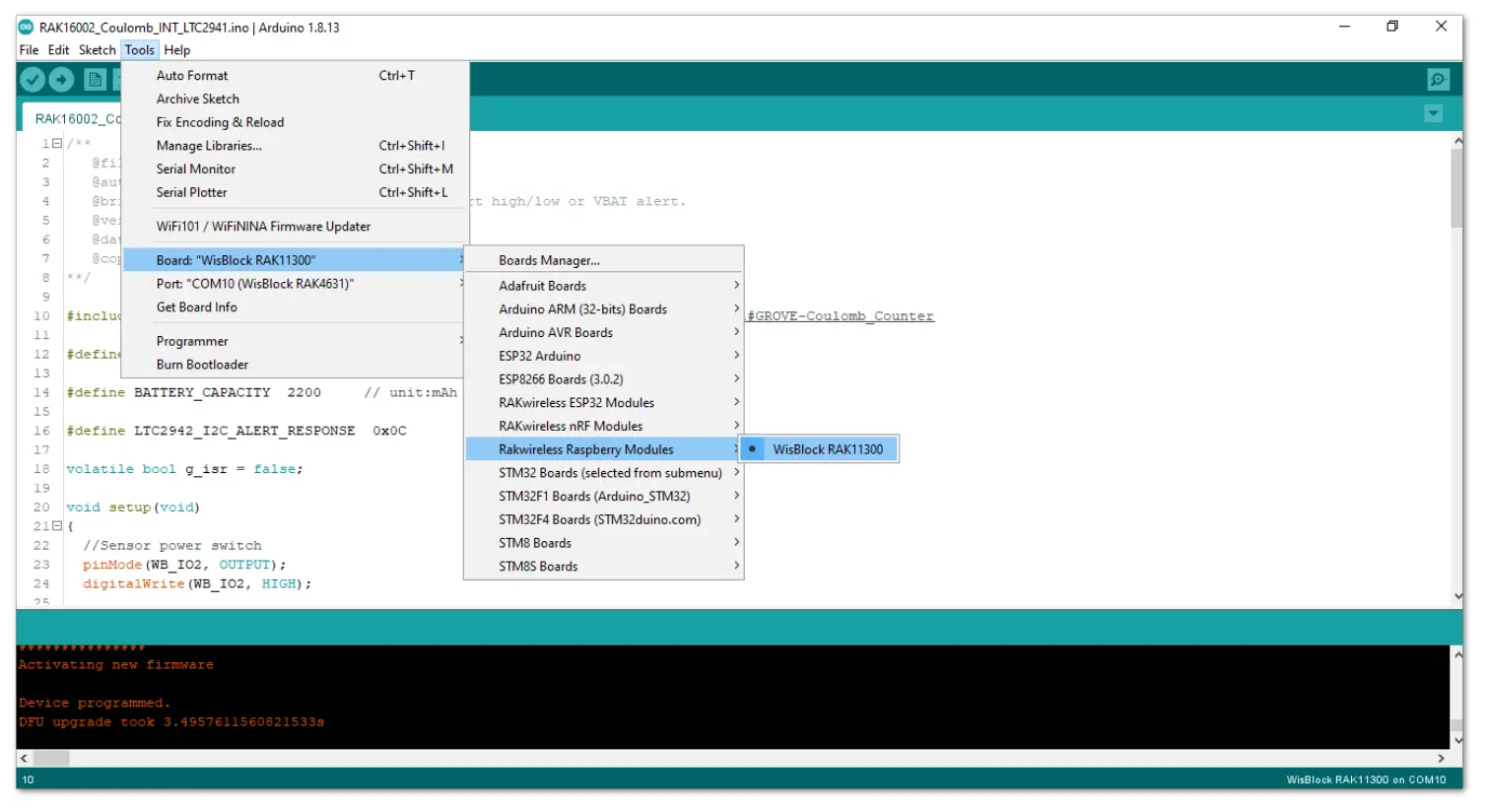This screenshot has width=1488, height=812.
Task: Expand the Adafruit Boards submenu
Action: (x=603, y=286)
